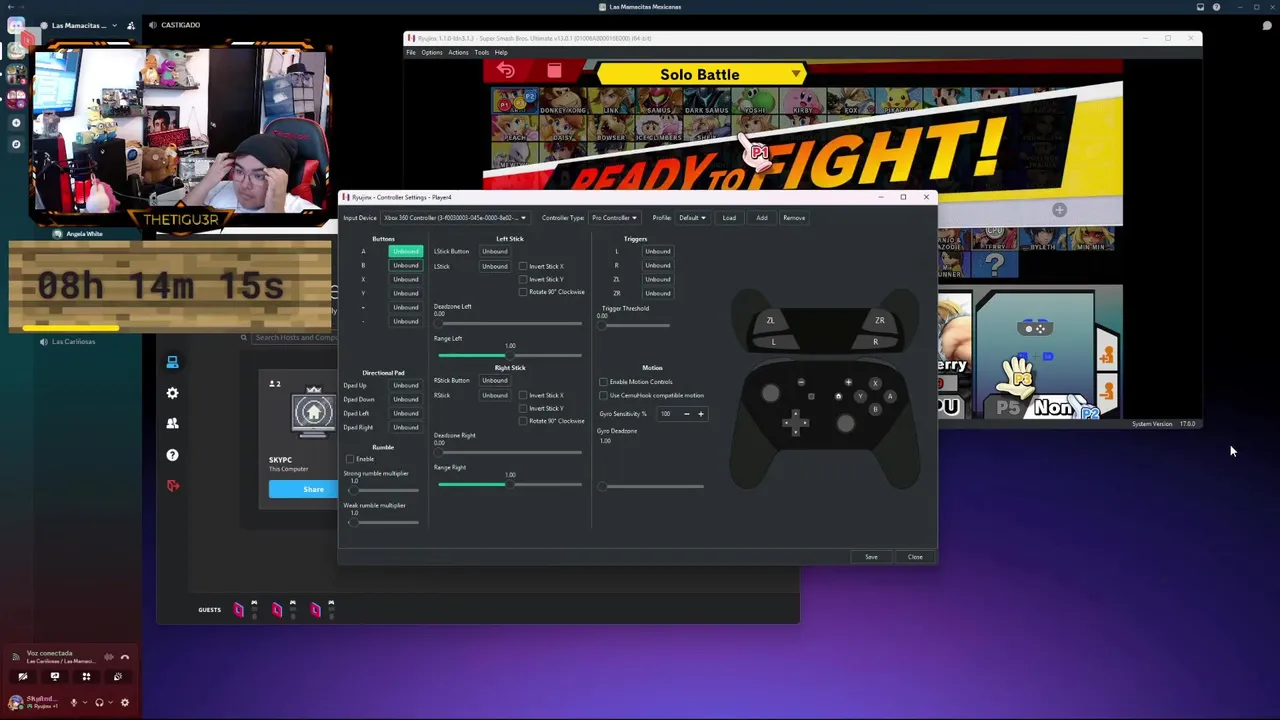Screen dimensions: 1280x720
Task: Open Discord discover servers compass icon
Action: pyautogui.click(x=15, y=144)
